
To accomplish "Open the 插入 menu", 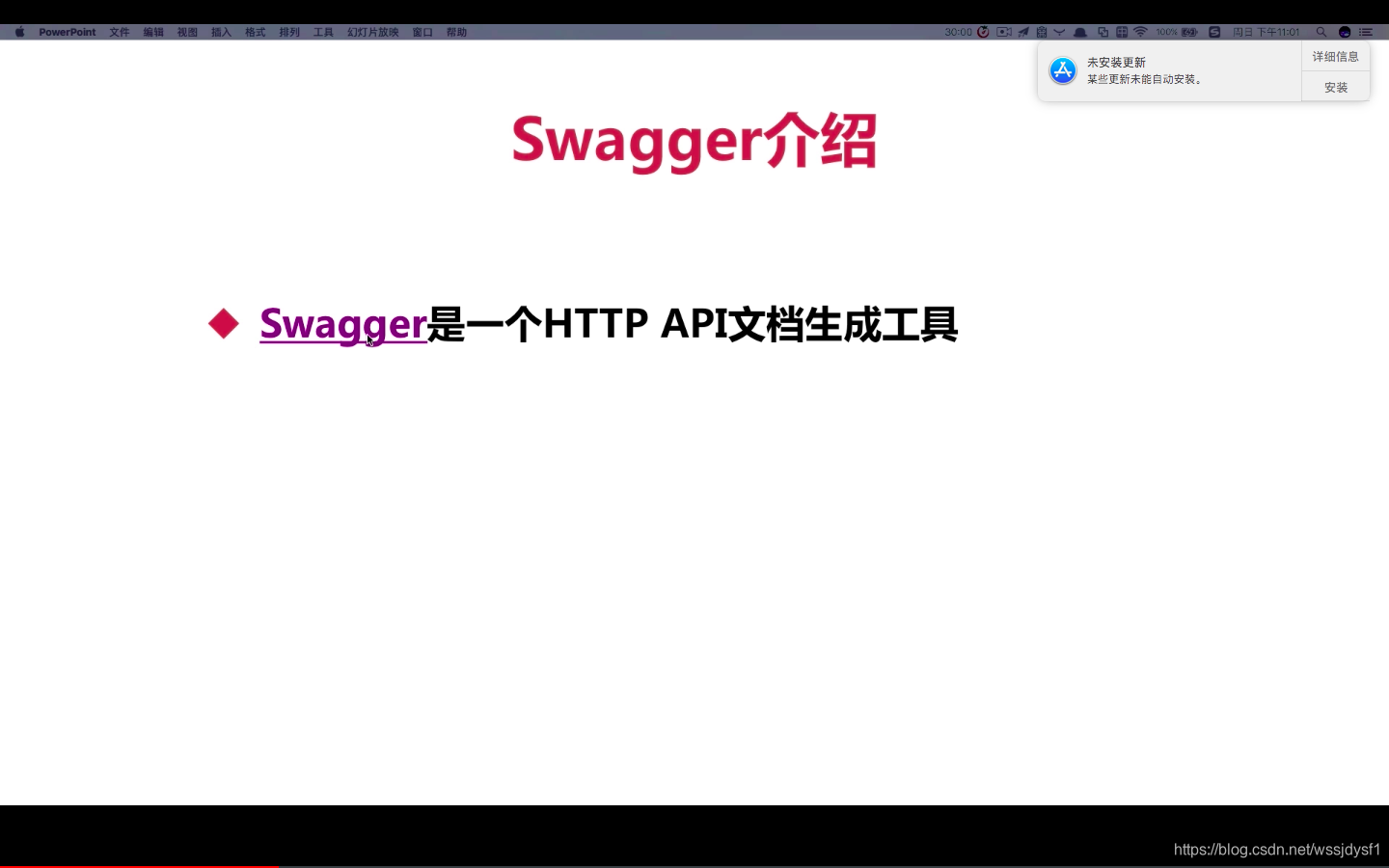I will click(x=221, y=32).
